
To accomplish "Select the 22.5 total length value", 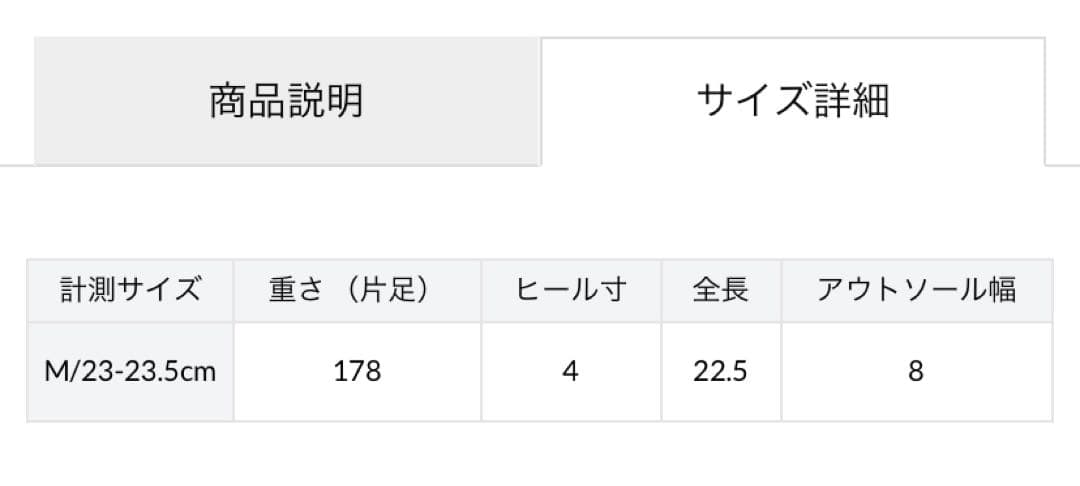I will (x=720, y=372).
